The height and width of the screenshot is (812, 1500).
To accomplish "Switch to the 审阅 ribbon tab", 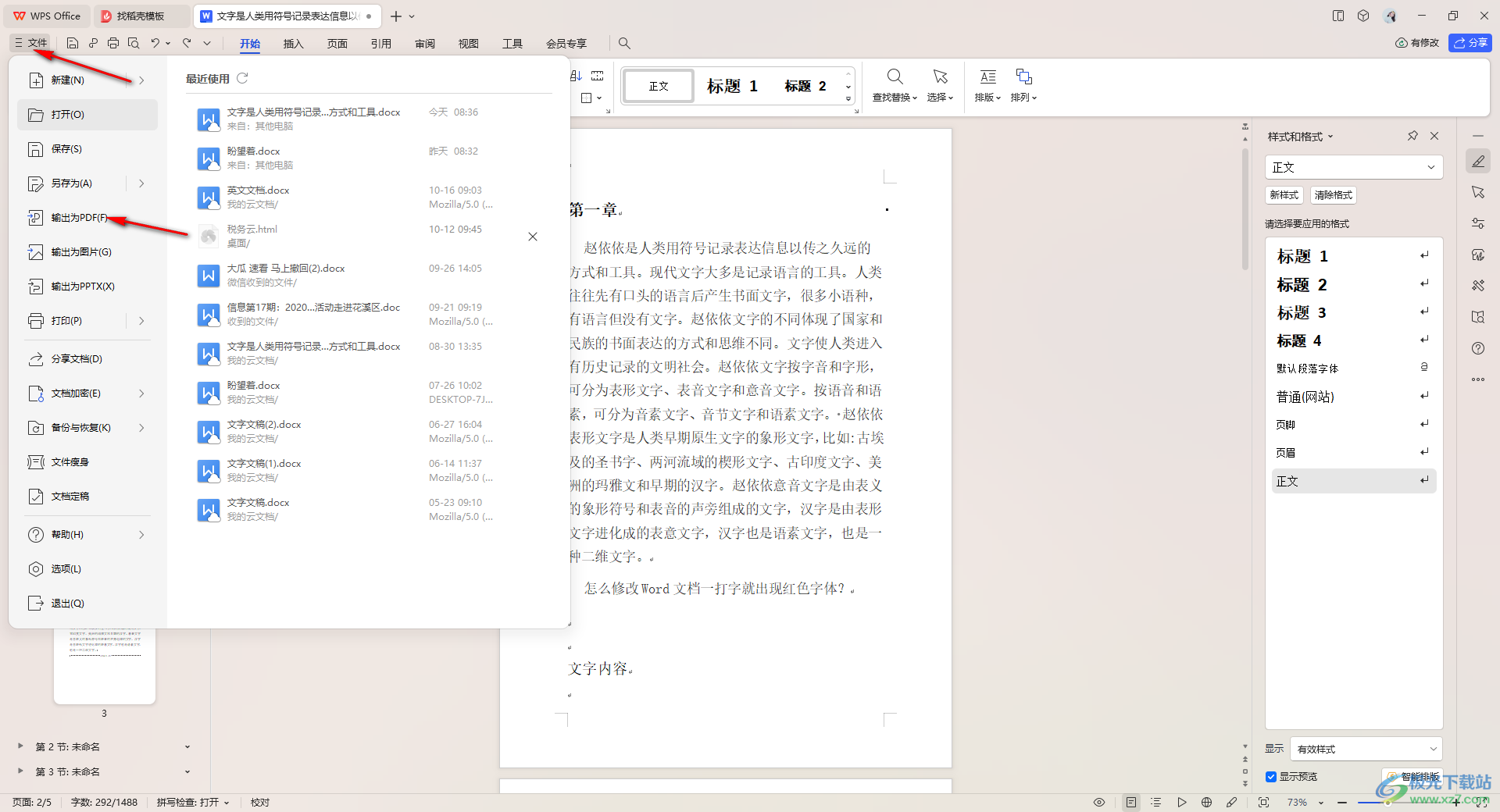I will [x=424, y=44].
